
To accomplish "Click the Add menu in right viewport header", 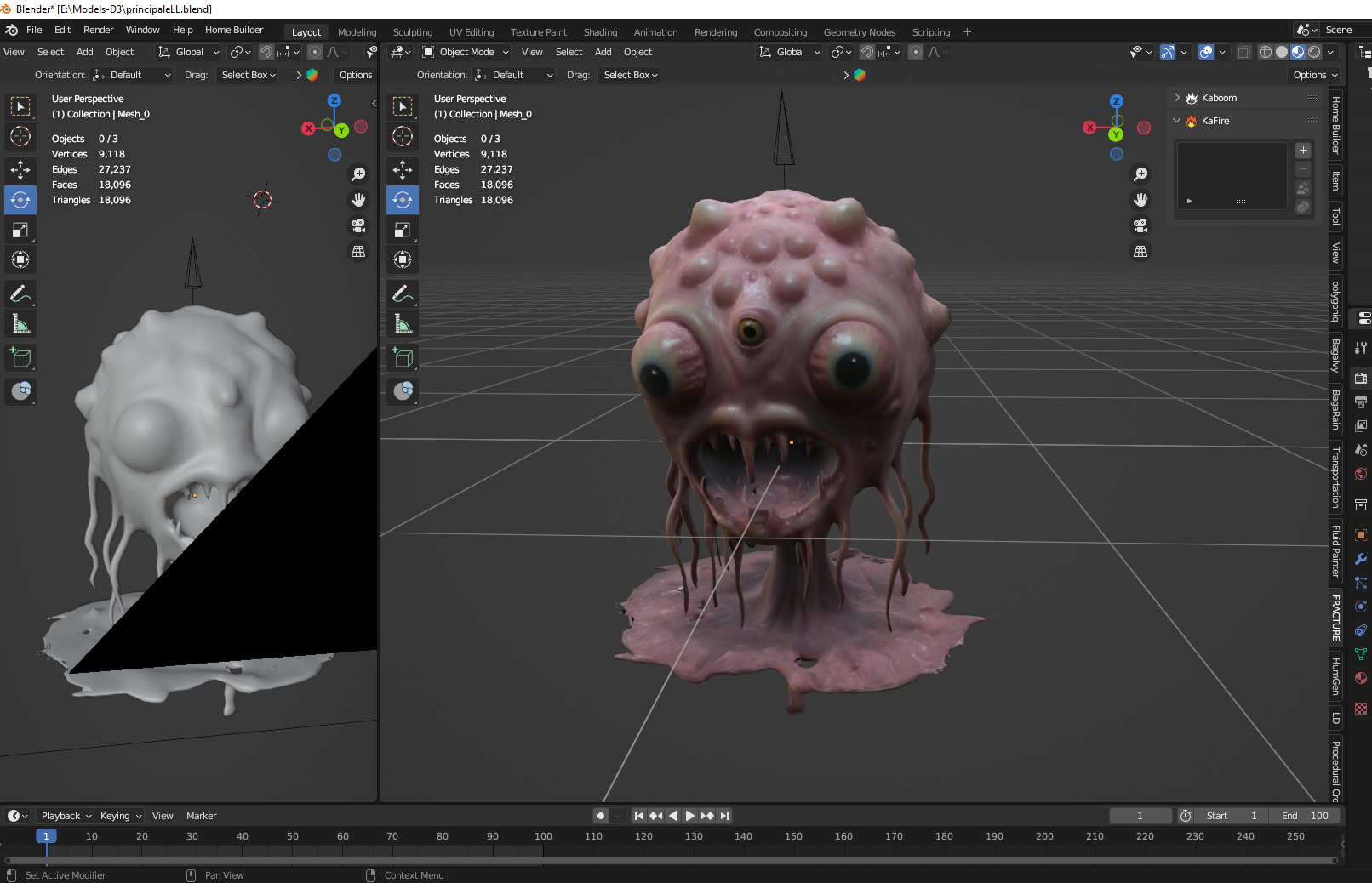I will click(603, 52).
